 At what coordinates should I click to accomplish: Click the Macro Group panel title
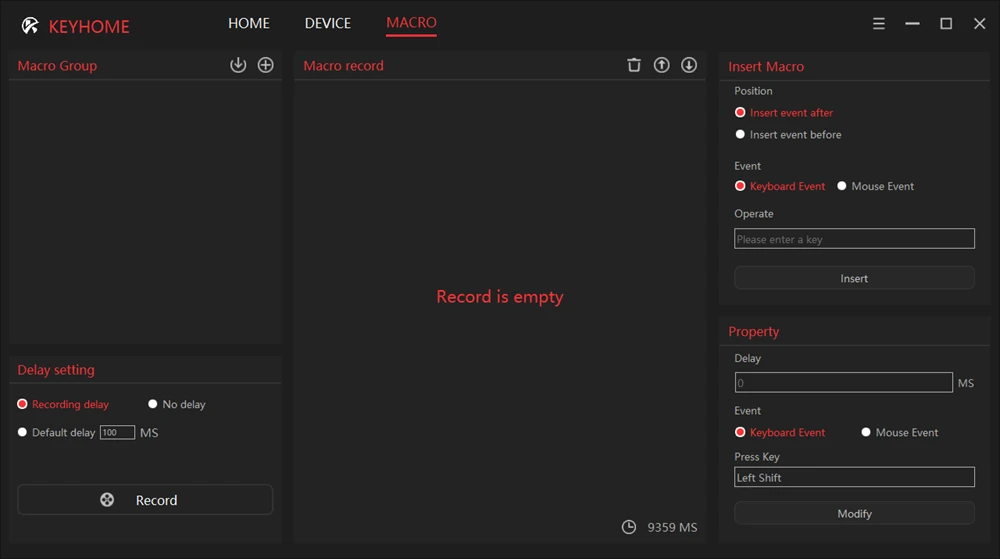click(x=57, y=66)
